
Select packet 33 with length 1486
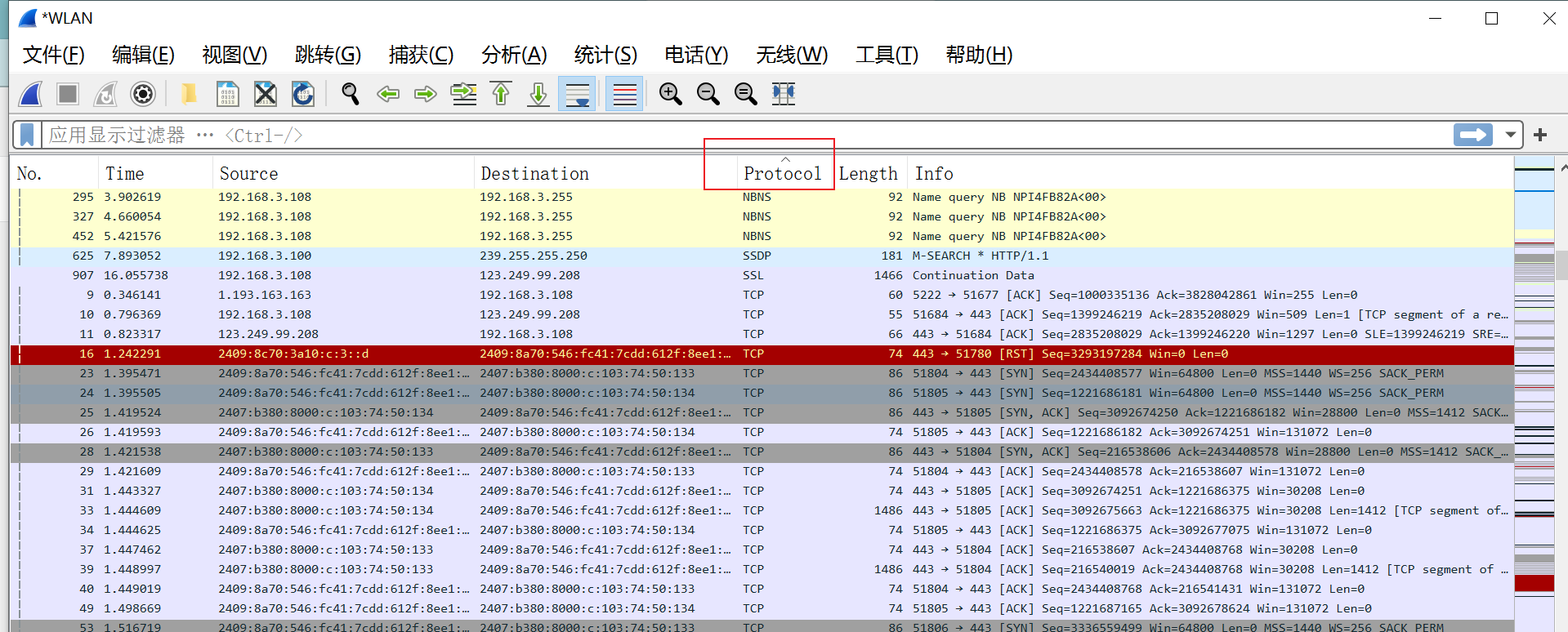coord(762,510)
